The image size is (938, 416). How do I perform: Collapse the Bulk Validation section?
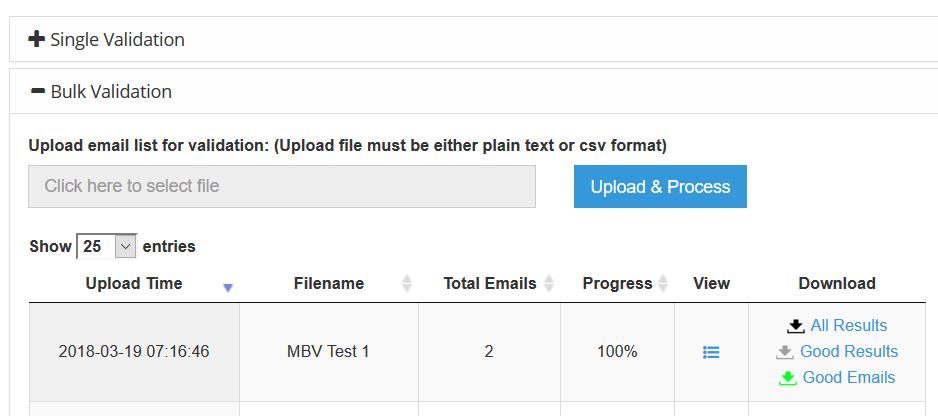pyautogui.click(x=111, y=92)
